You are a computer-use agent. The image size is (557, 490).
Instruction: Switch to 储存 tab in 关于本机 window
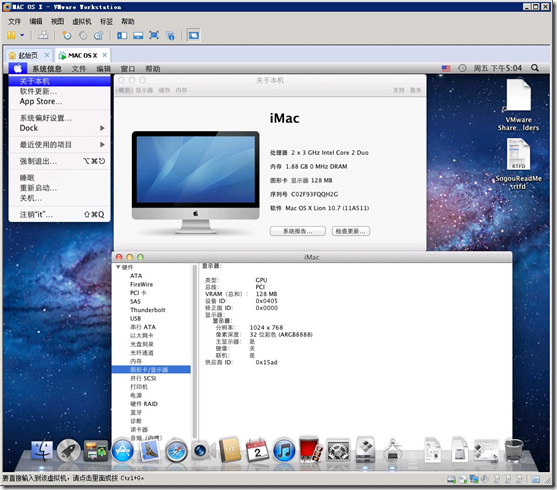[x=164, y=90]
